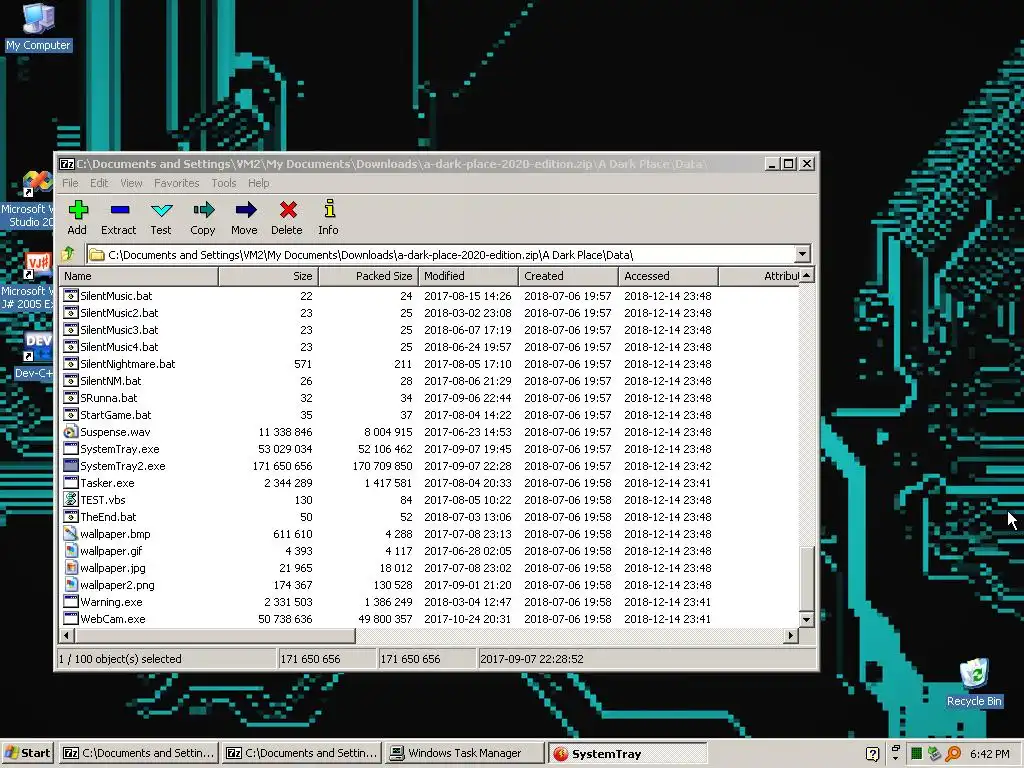Sort by the Modified column header

pos(468,276)
